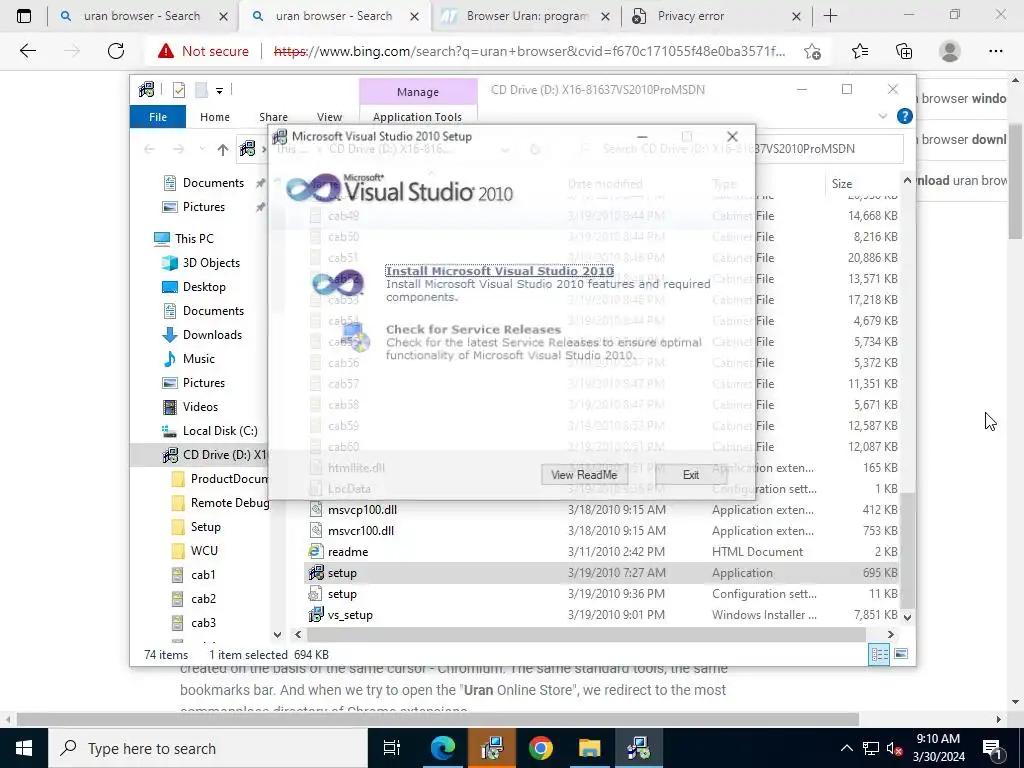Image resolution: width=1024 pixels, height=768 pixels.
Task: Click Install Microsoft Visual Studio 2010 link
Action: (500, 271)
